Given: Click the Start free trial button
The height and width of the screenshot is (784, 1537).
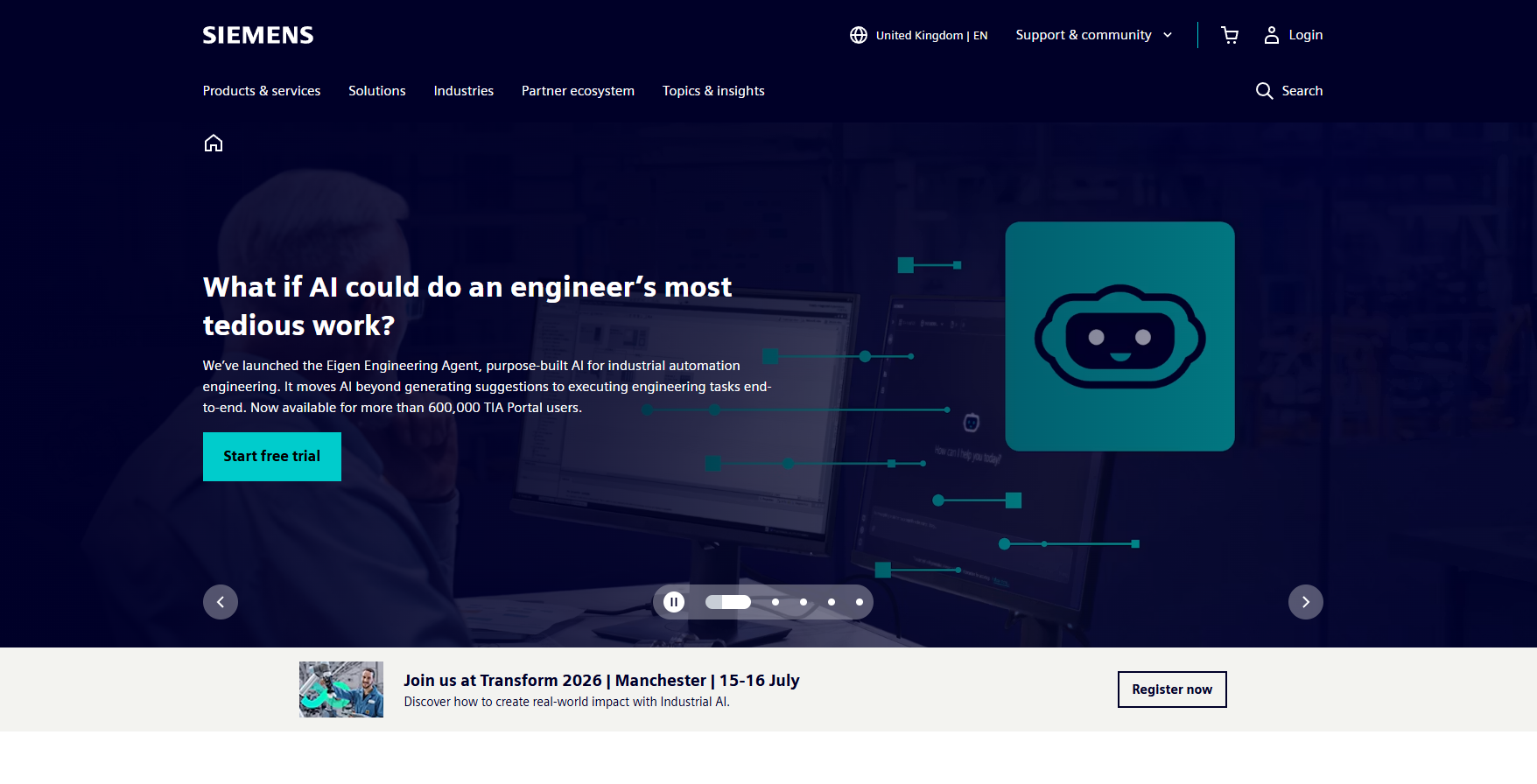Looking at the screenshot, I should click(x=272, y=457).
